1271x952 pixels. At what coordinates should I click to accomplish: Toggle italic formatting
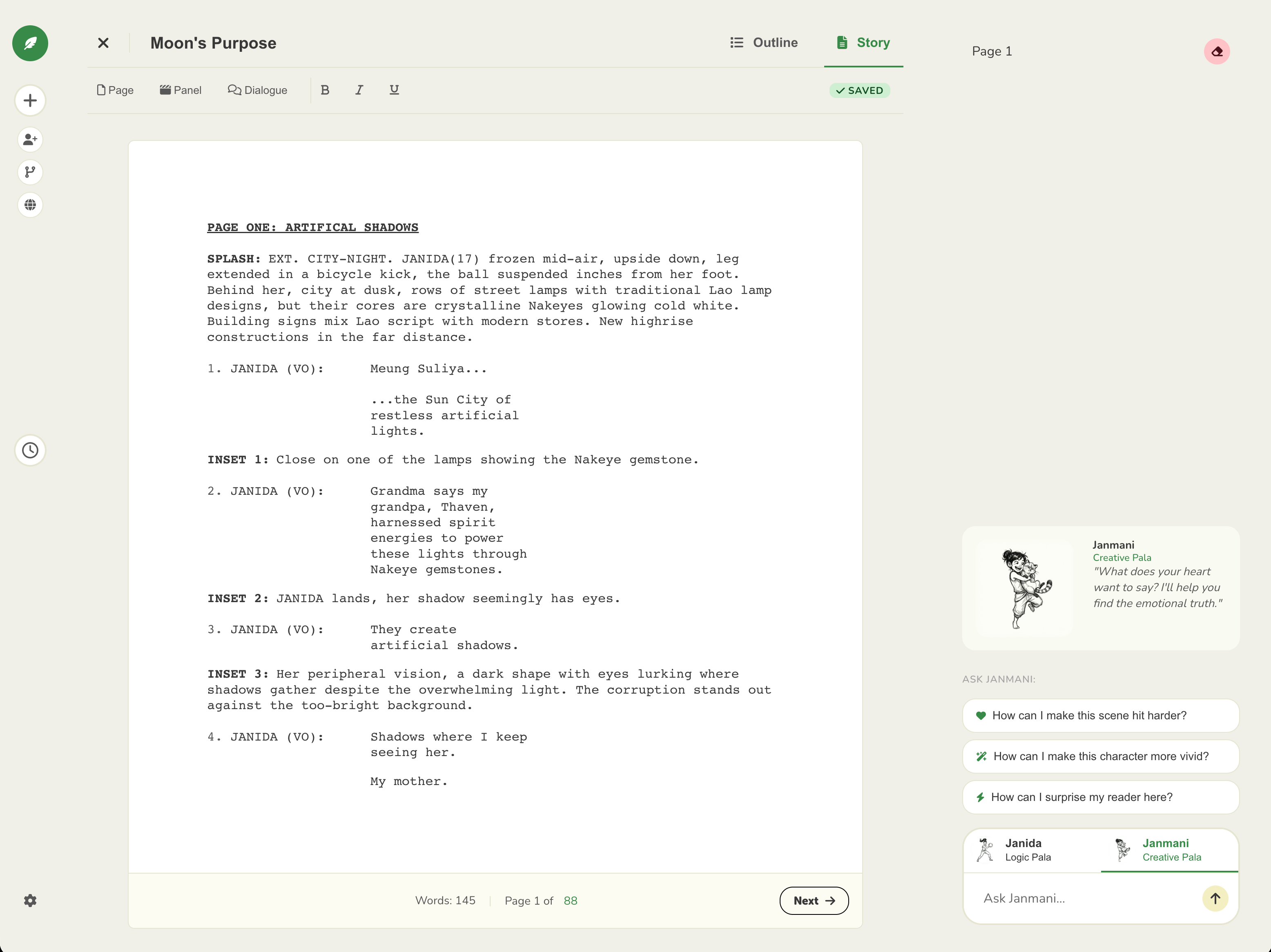pos(359,90)
